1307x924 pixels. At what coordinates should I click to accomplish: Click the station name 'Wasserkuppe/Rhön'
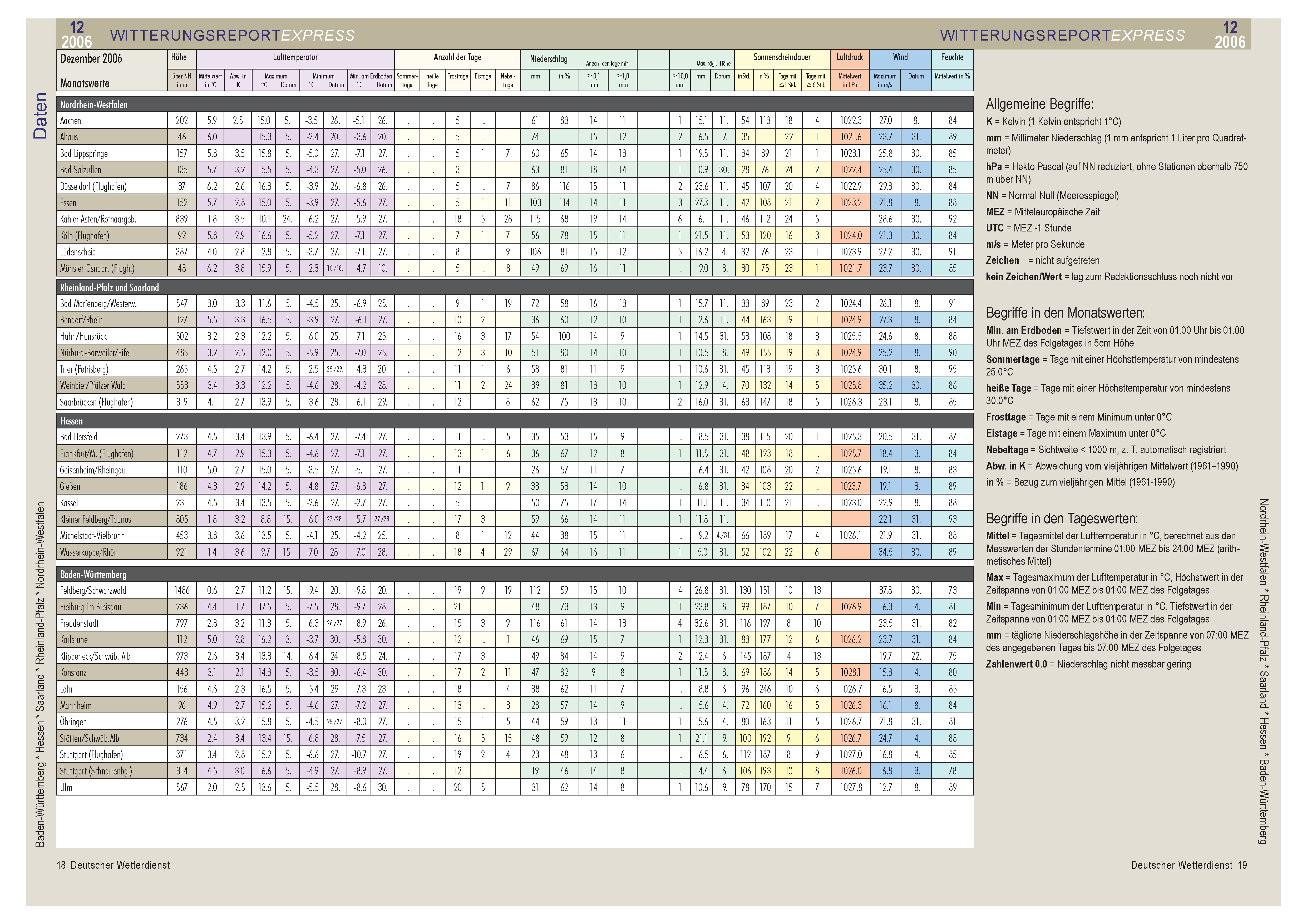pos(88,552)
